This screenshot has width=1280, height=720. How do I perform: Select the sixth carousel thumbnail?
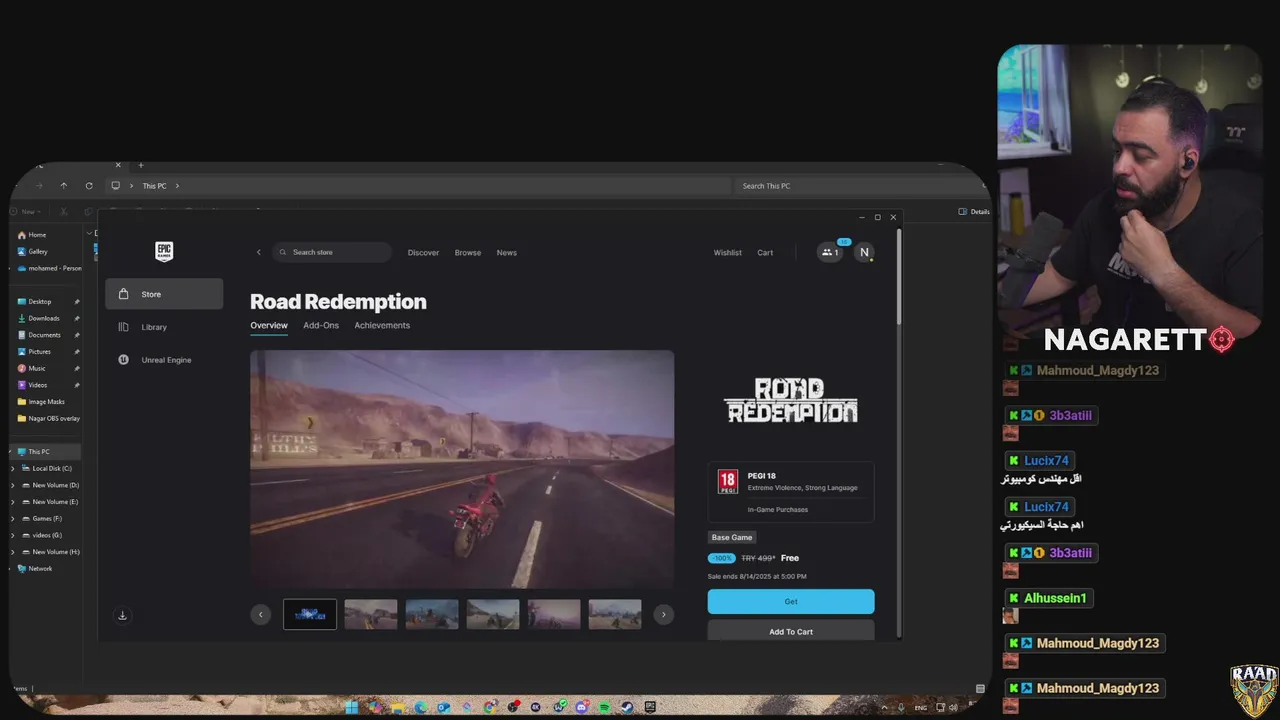click(615, 614)
